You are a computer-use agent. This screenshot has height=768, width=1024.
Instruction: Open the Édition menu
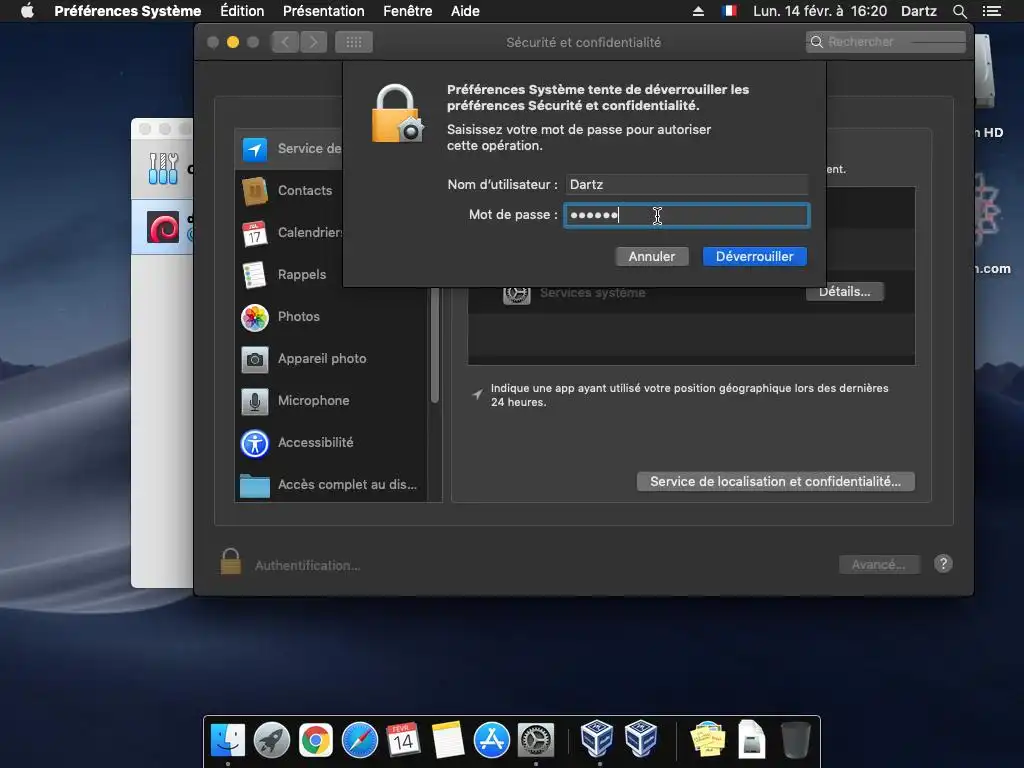242,11
